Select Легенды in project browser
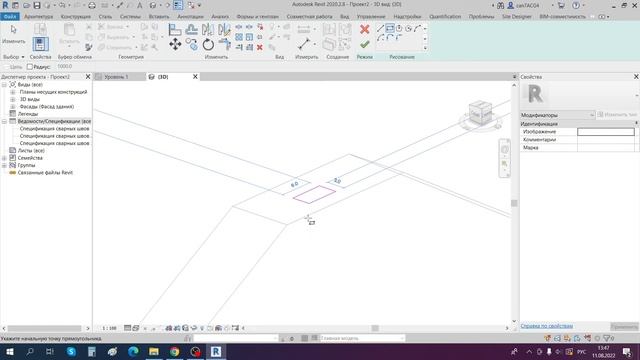Viewport: 640px width, 360px height. point(28,114)
